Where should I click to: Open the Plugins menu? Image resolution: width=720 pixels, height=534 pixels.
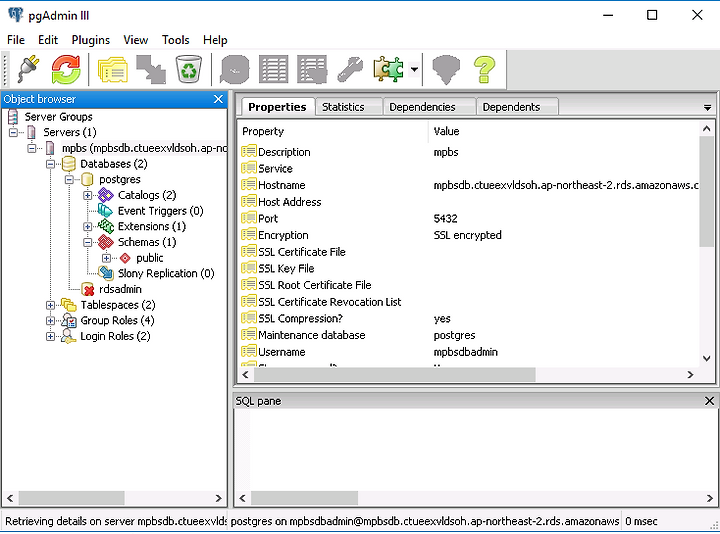(90, 40)
